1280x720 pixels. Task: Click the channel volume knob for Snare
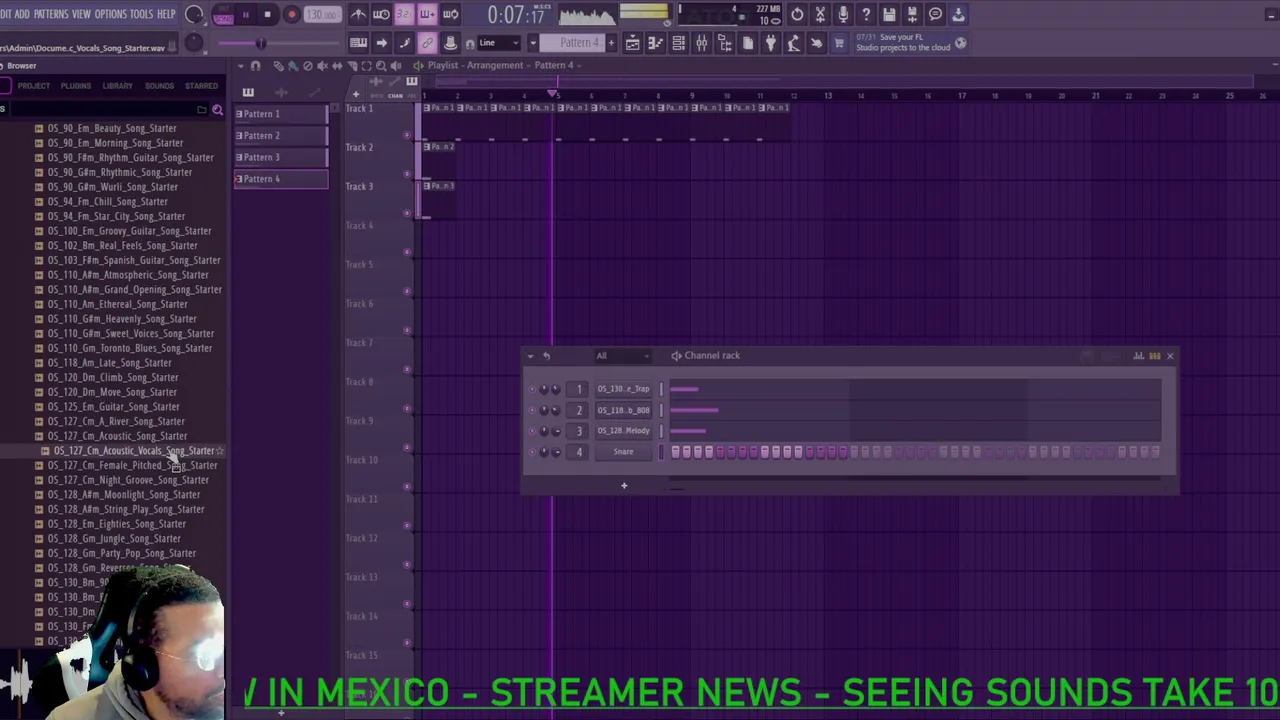pyautogui.click(x=556, y=452)
